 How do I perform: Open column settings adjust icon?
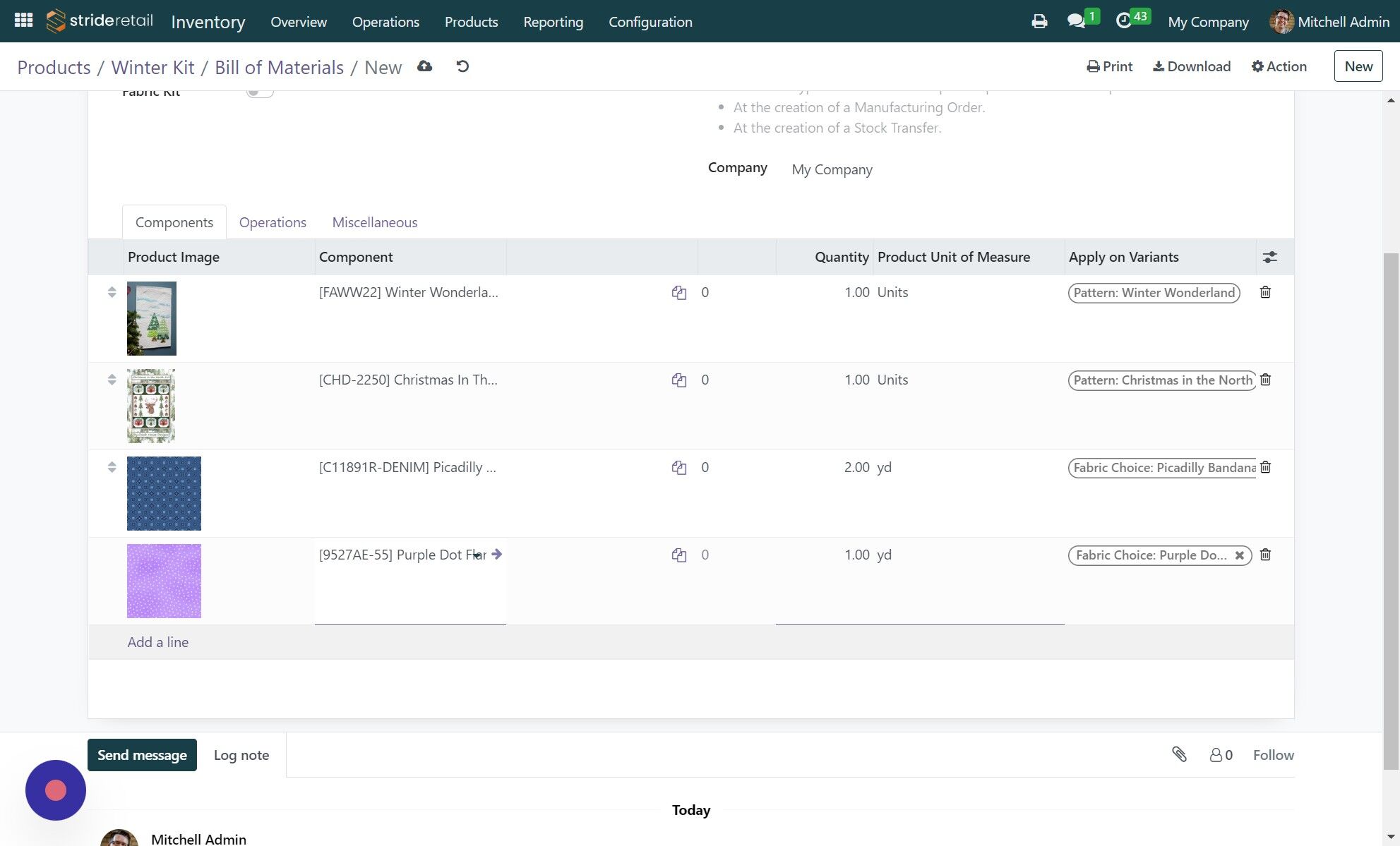point(1269,257)
